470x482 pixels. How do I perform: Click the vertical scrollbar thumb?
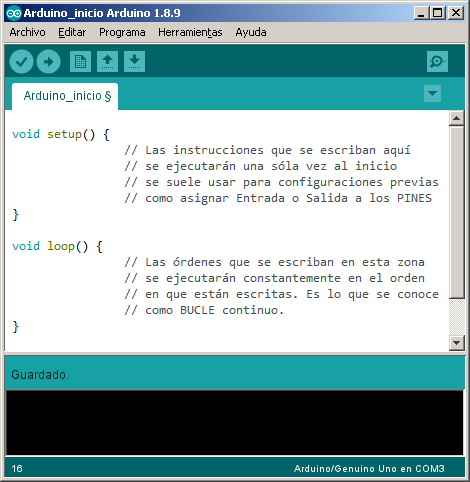pos(456,212)
